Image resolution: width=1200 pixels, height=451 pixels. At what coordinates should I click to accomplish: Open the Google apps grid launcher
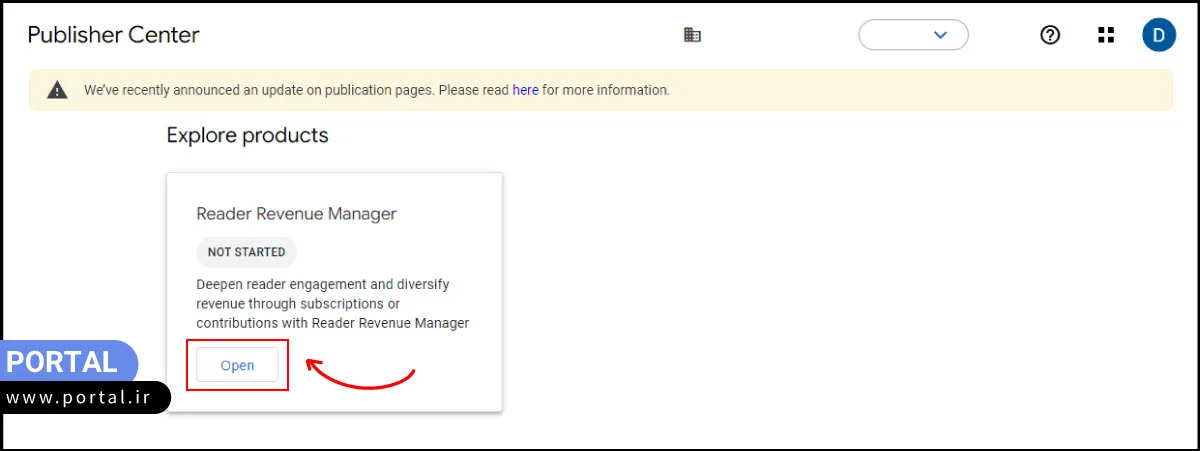[x=1105, y=35]
